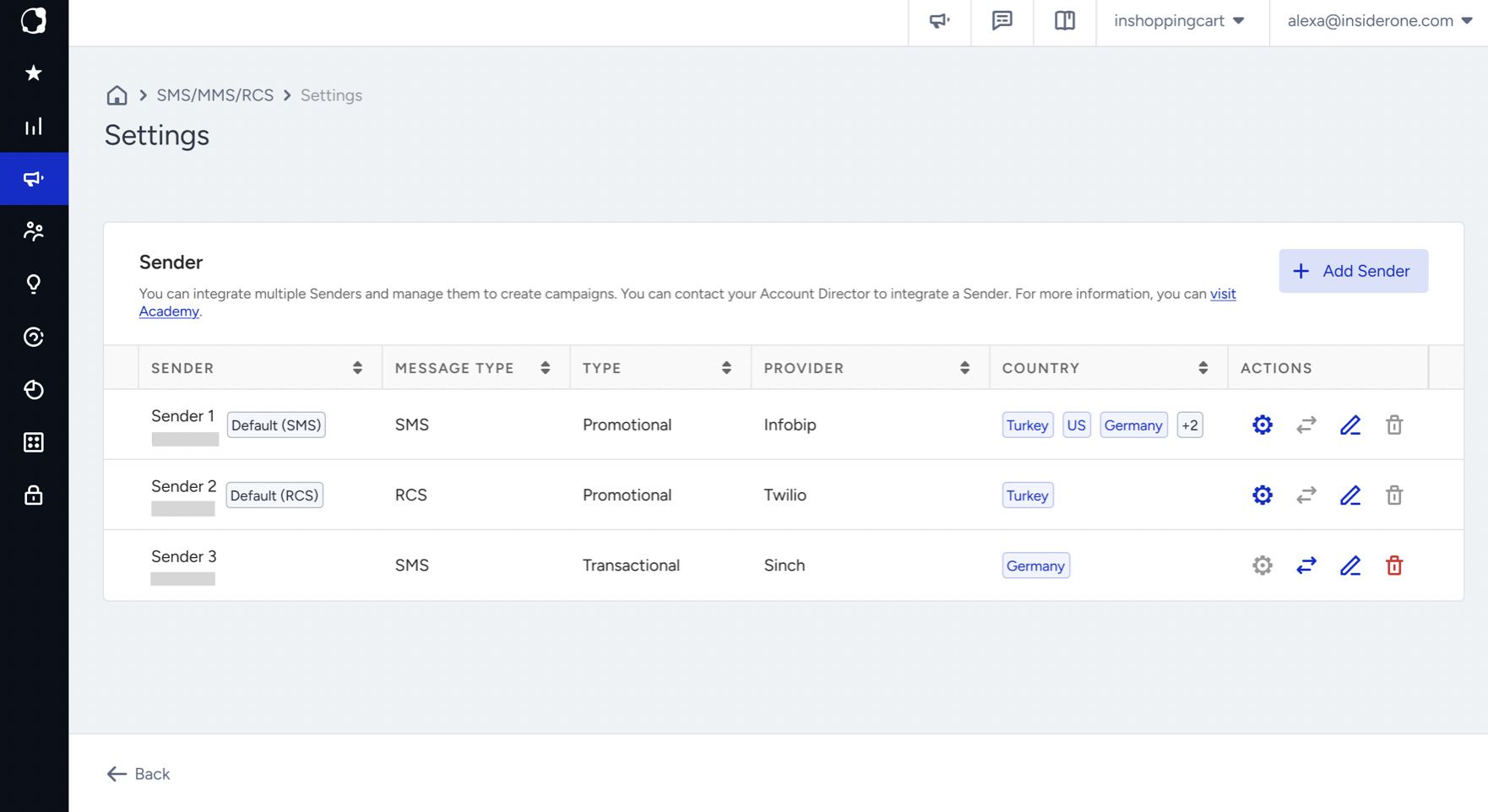Open the book documentation icon in header
Viewport: 1488px width, 812px height.
click(x=1064, y=21)
